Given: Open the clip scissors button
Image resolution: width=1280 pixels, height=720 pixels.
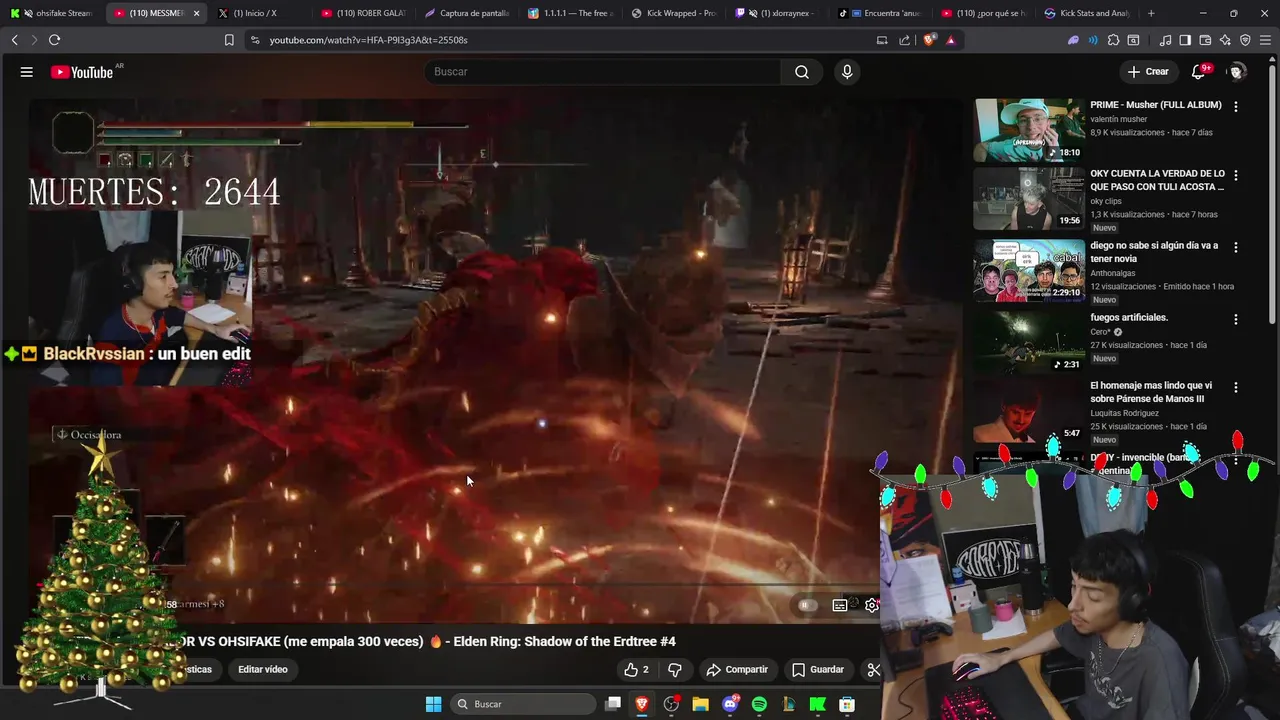Looking at the screenshot, I should click(x=873, y=670).
